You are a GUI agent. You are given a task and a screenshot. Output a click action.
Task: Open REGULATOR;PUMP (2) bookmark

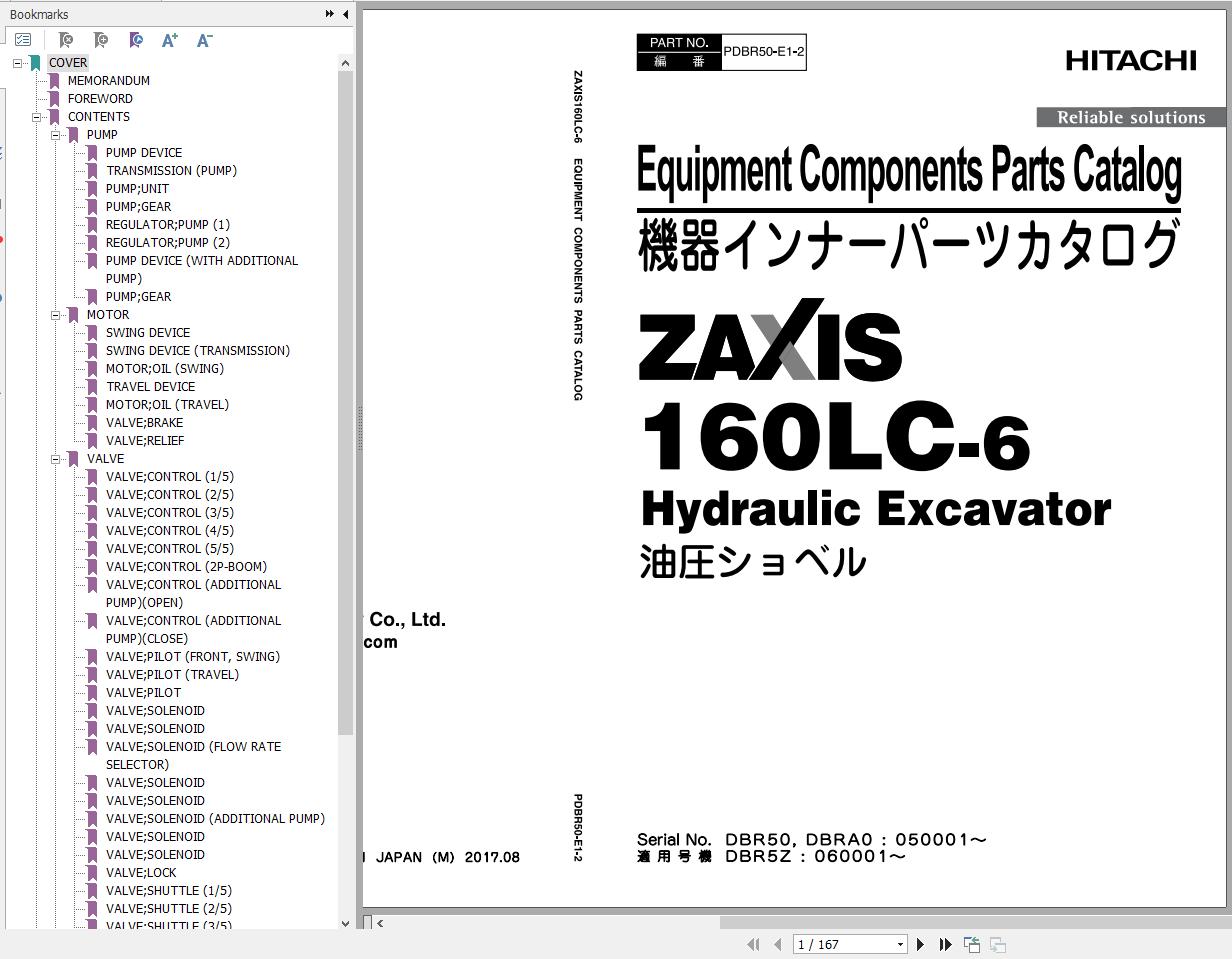(x=168, y=243)
